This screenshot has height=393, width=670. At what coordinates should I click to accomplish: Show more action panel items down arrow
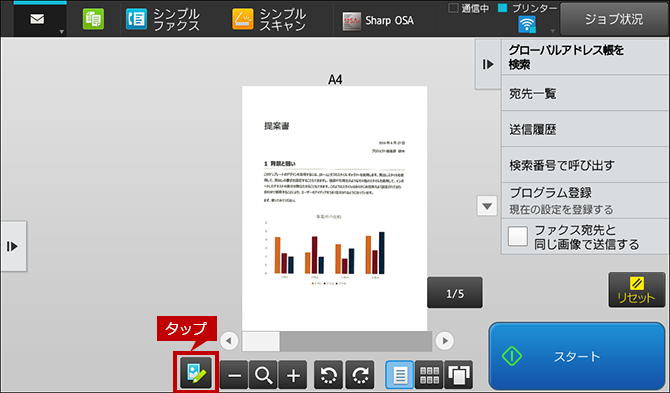pyautogui.click(x=487, y=206)
